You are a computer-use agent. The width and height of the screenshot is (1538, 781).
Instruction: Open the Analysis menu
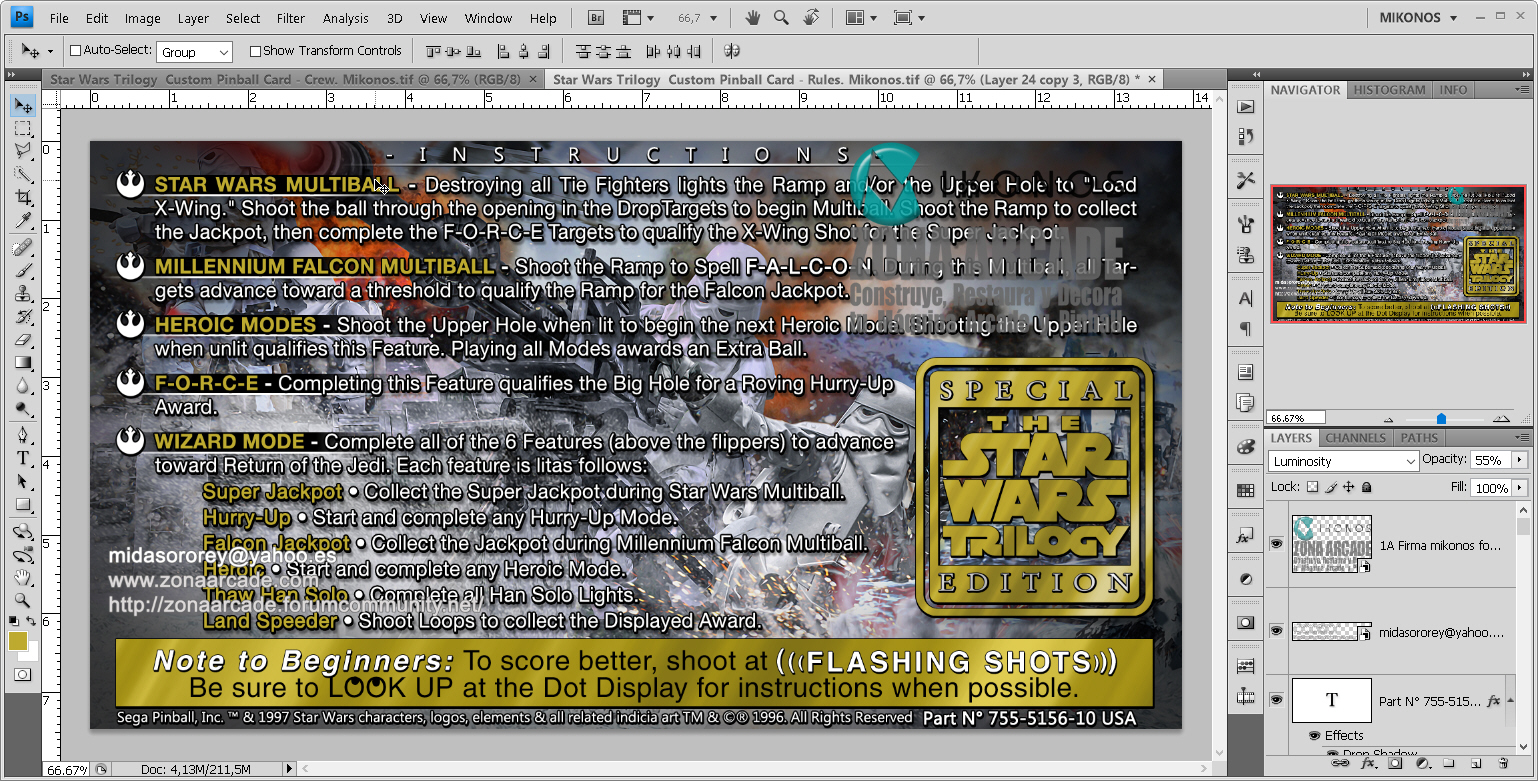[x=346, y=18]
